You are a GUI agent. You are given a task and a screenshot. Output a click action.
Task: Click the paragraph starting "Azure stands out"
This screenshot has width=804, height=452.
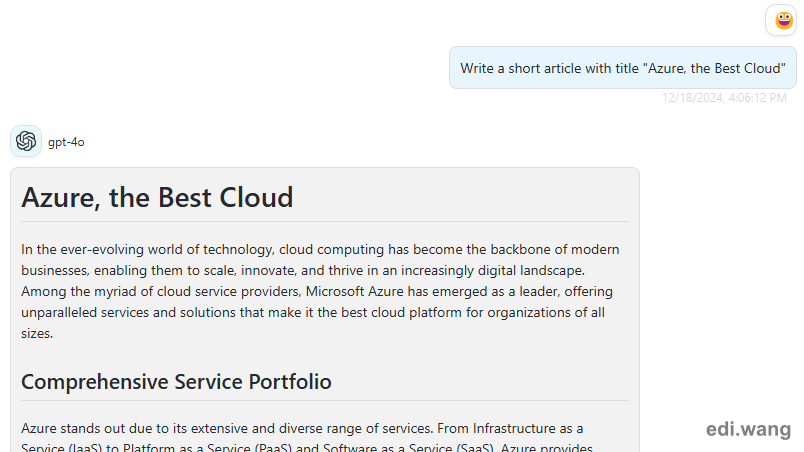click(307, 438)
